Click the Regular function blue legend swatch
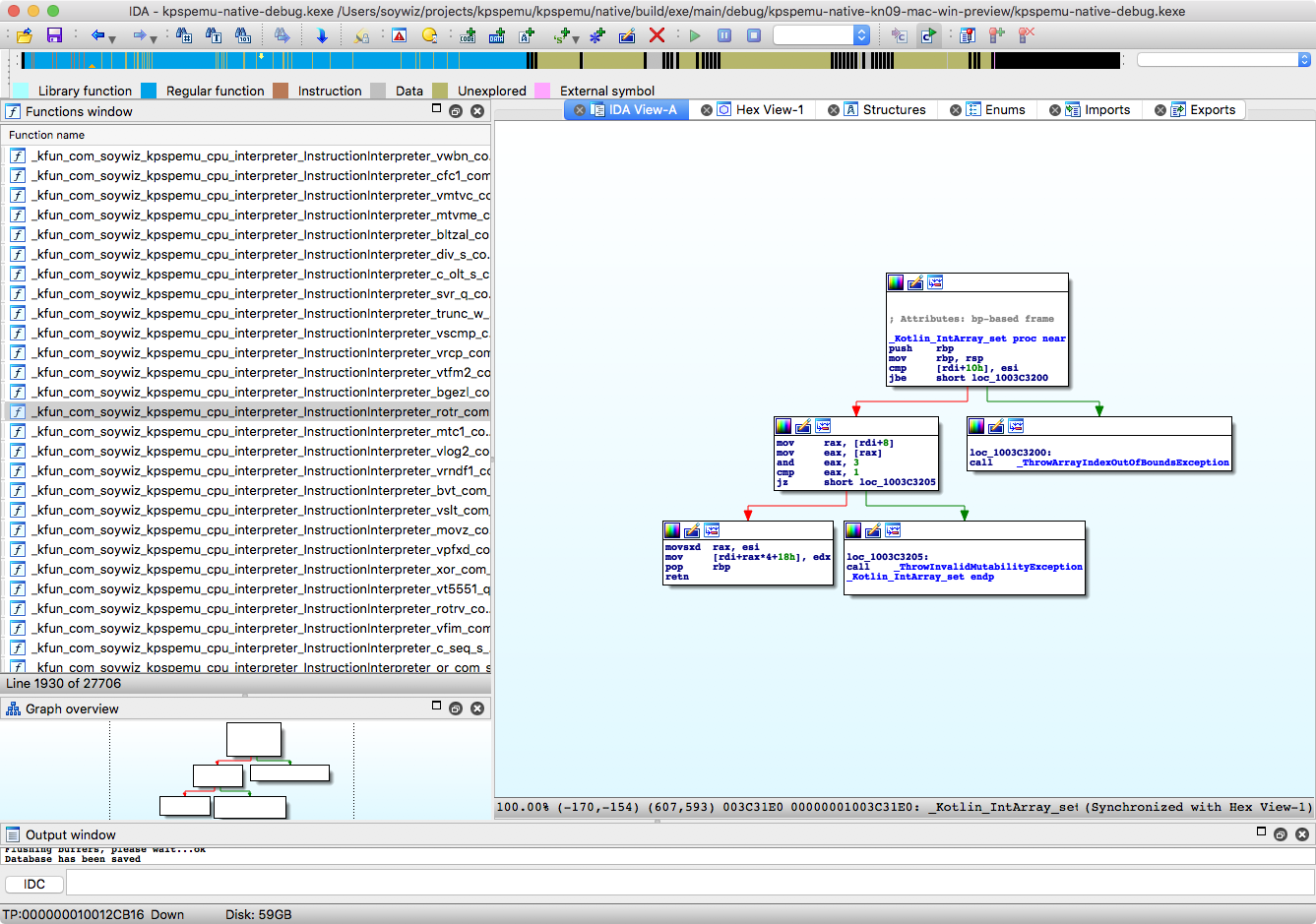Viewport: 1316px width, 924px height. 149,91
